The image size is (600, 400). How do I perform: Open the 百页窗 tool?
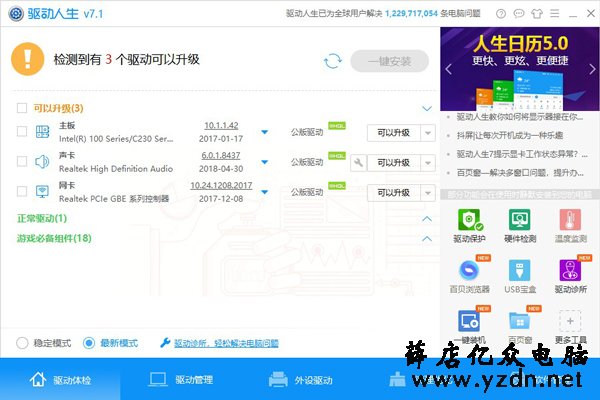click(520, 327)
